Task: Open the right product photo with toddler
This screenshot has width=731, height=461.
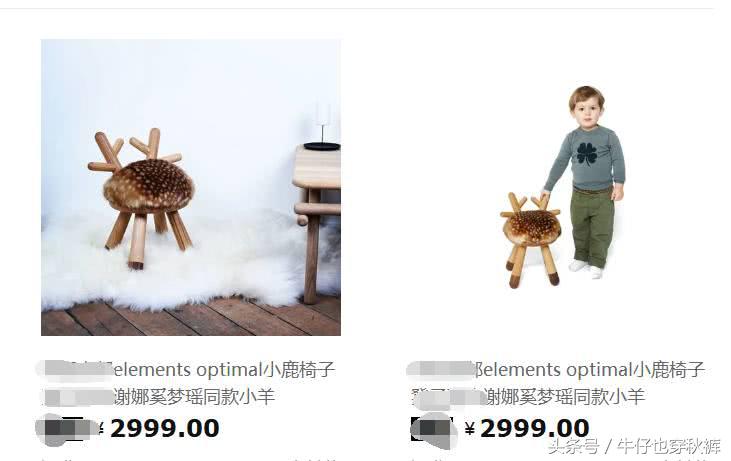Action: [x=562, y=187]
